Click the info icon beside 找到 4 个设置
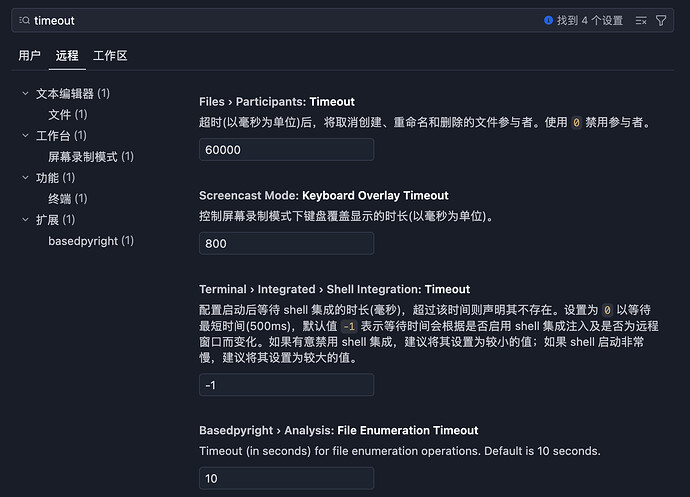The height and width of the screenshot is (497, 690). [x=548, y=20]
